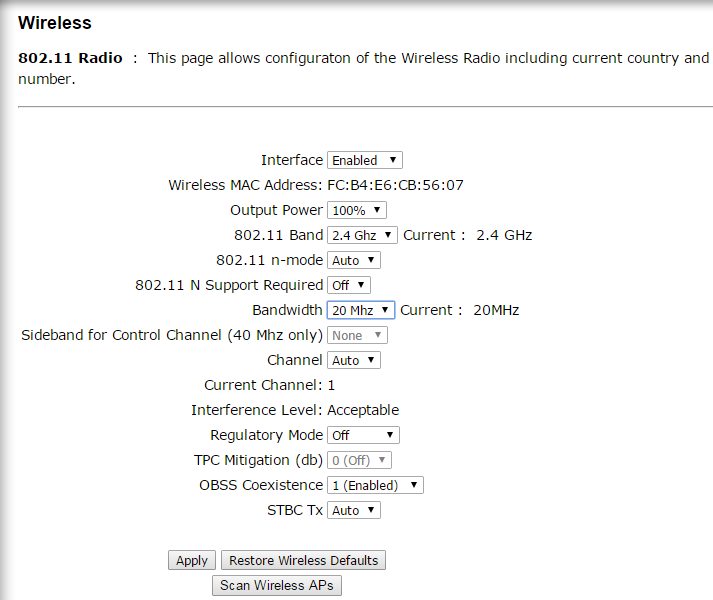
Task: Open the Interface Enabled dropdown
Action: (x=365, y=160)
